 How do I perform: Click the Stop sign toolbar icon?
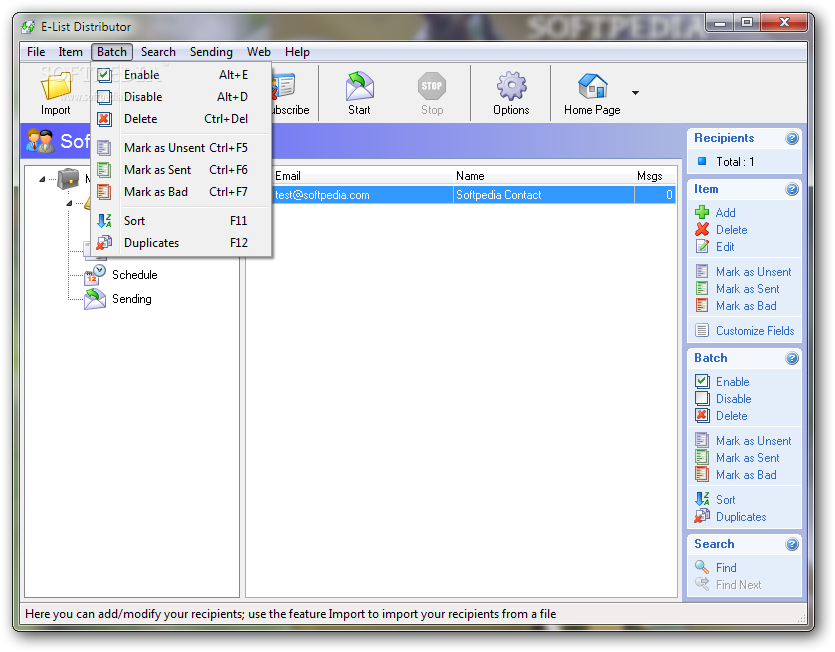[x=431, y=86]
